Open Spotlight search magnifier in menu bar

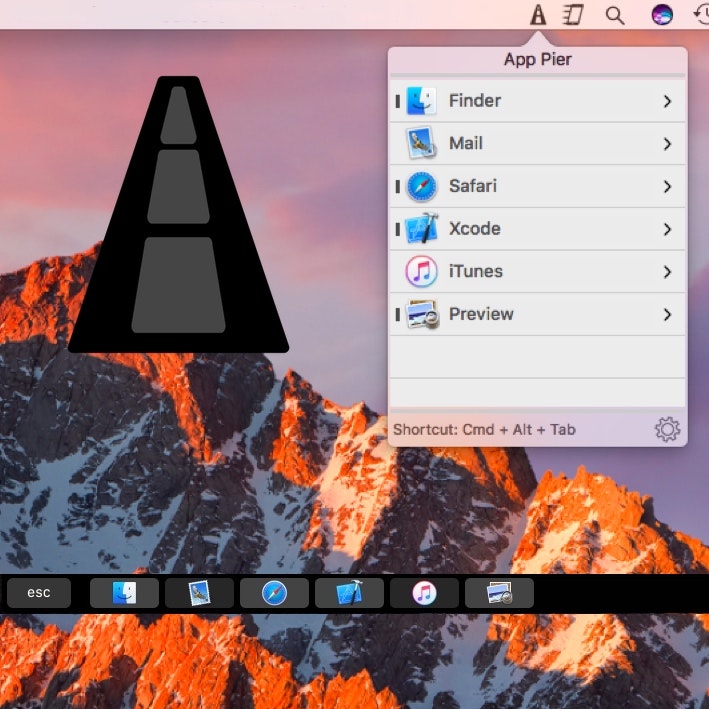click(x=615, y=15)
